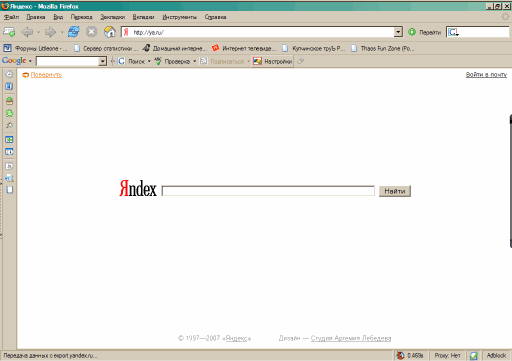Go forward with the right arrow icon
The width and height of the screenshot is (512, 361).
pyautogui.click(x=50, y=32)
